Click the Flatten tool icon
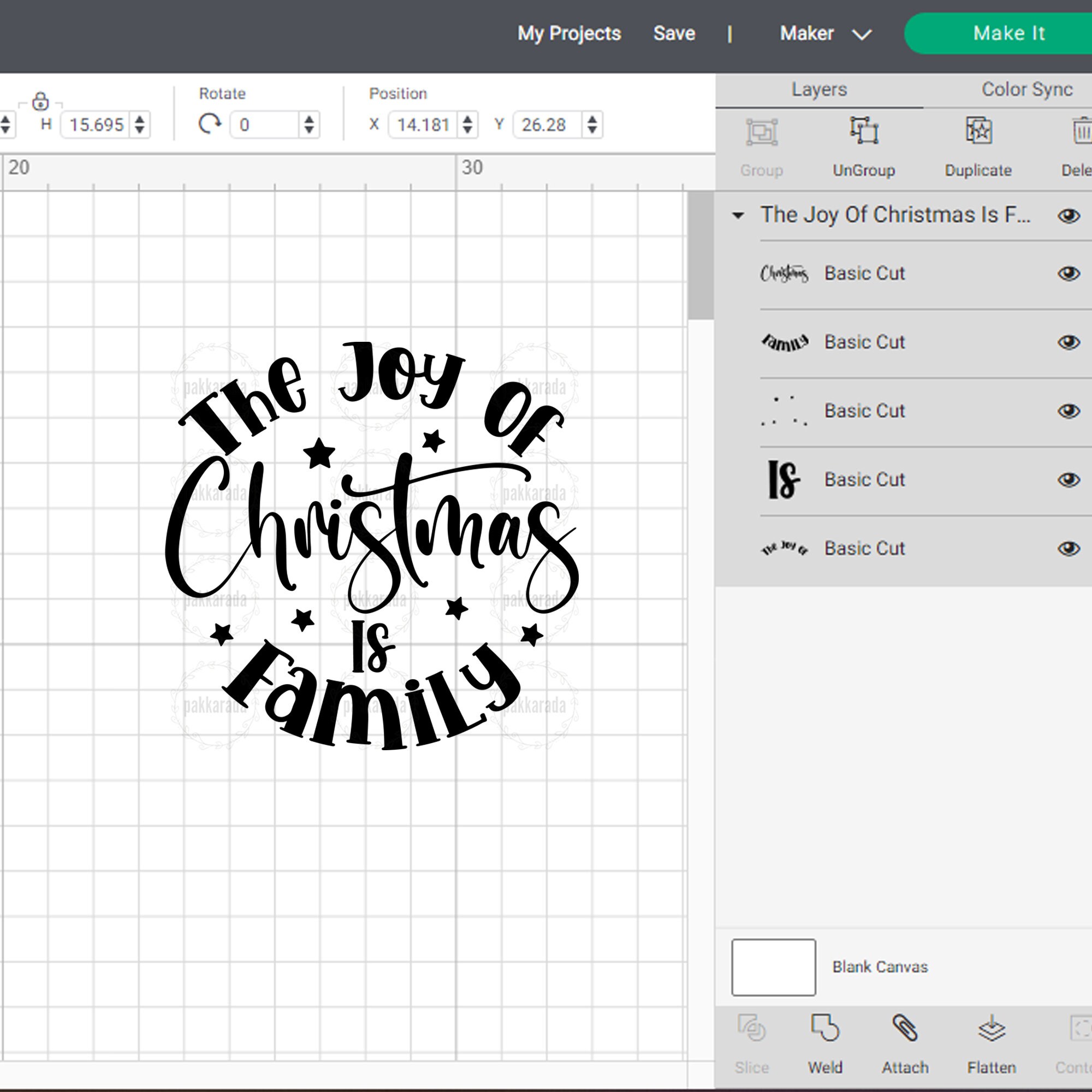 992,1028
